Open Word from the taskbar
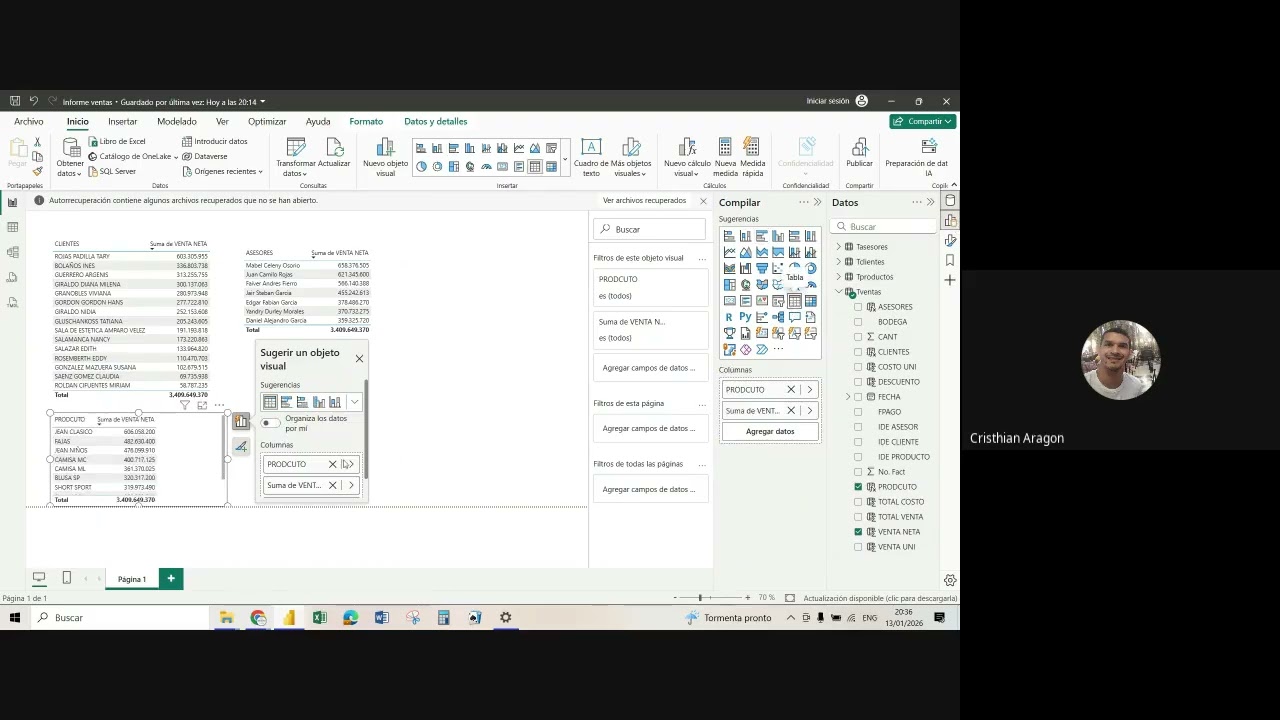Screen dimensions: 1280x720 (381, 618)
